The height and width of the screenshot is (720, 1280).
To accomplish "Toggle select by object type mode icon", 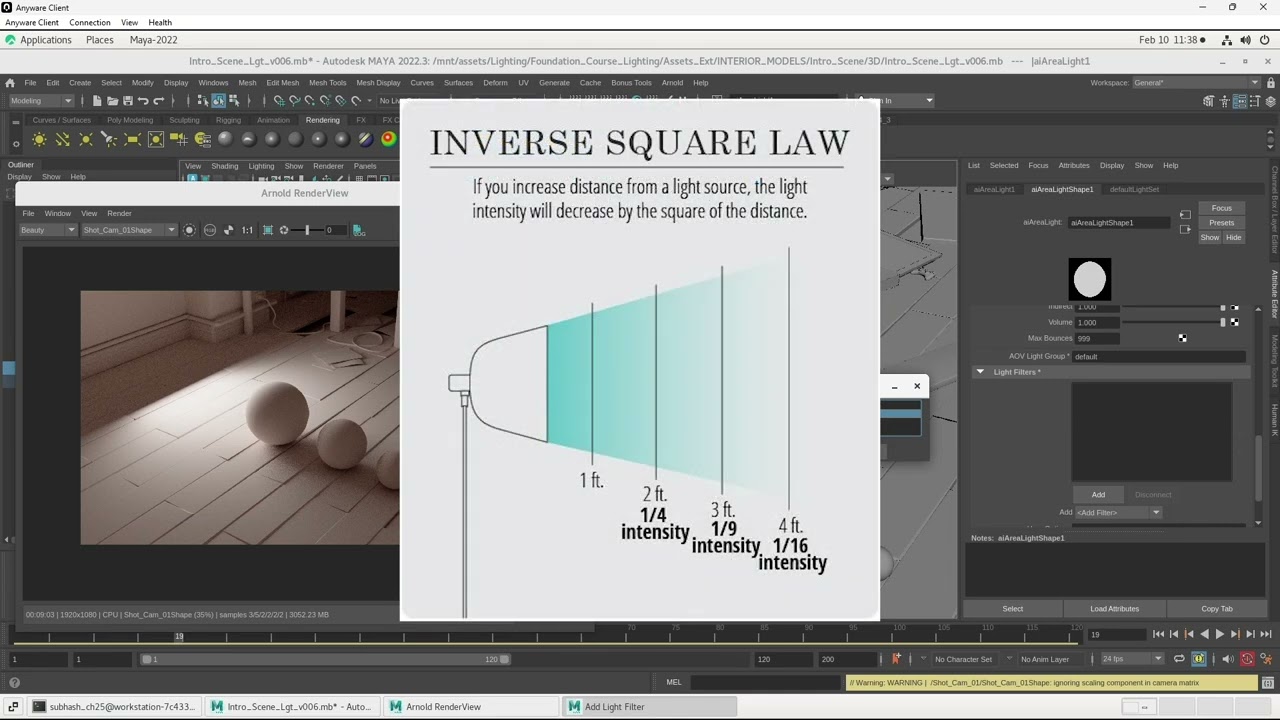I will tap(218, 101).
